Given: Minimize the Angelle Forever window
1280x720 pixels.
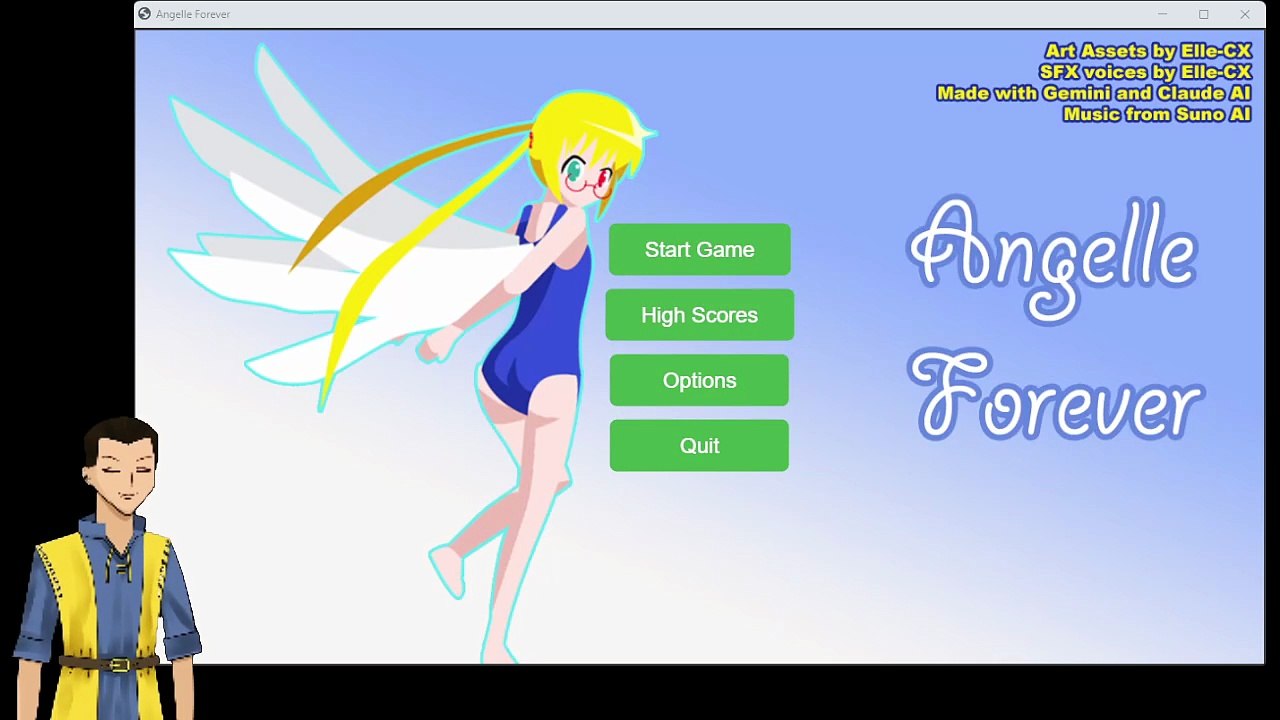Looking at the screenshot, I should tap(1162, 14).
